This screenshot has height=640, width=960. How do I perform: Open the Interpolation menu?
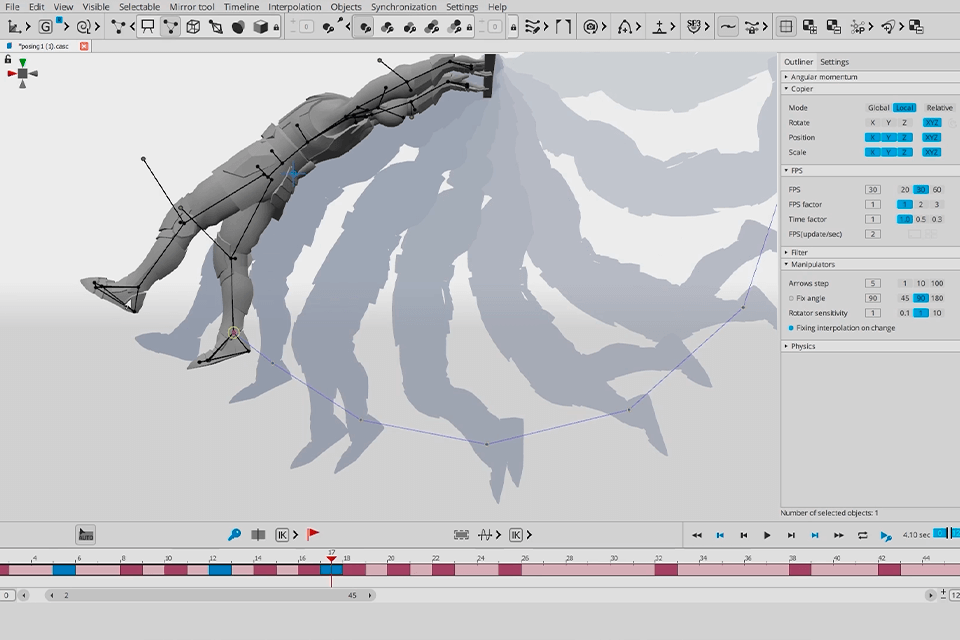point(294,7)
